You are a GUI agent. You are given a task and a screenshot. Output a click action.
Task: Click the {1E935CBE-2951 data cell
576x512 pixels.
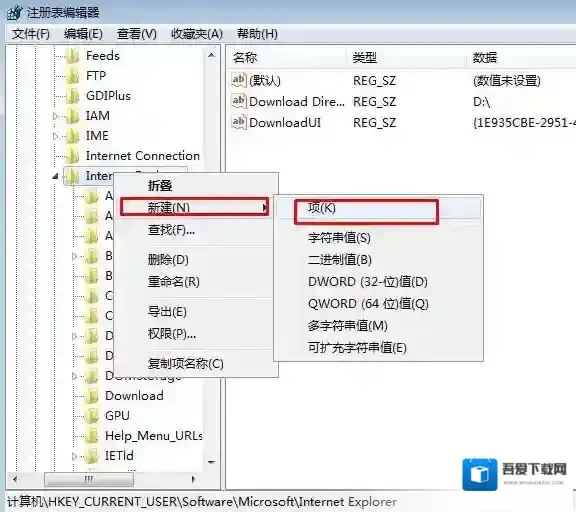[x=524, y=122]
